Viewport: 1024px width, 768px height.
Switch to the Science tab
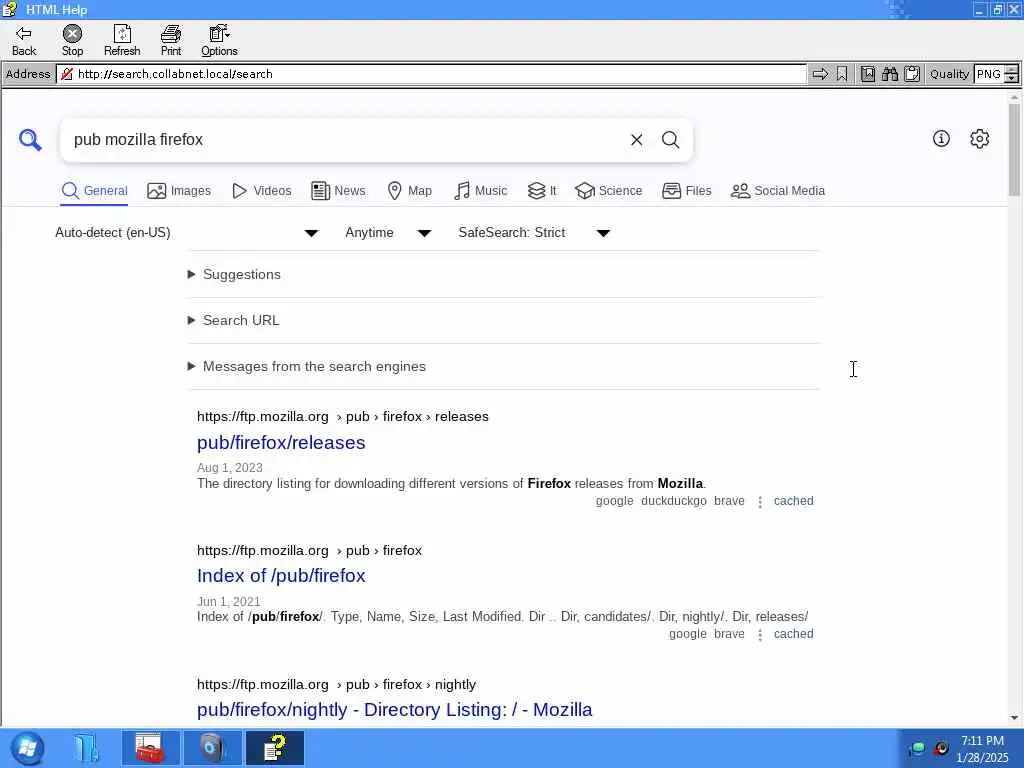[609, 191]
